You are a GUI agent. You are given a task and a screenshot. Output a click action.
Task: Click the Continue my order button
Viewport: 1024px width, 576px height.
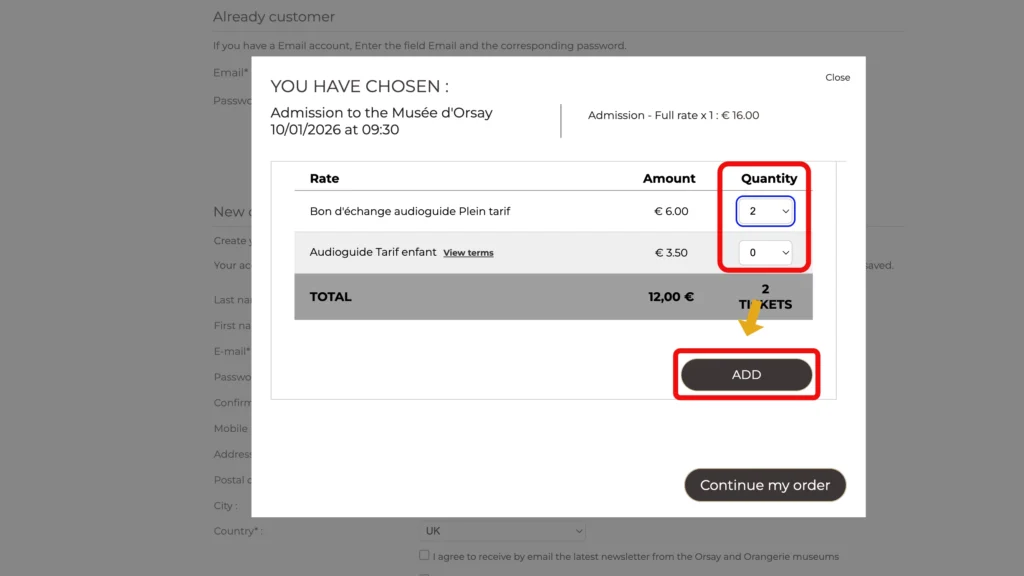pyautogui.click(x=765, y=485)
